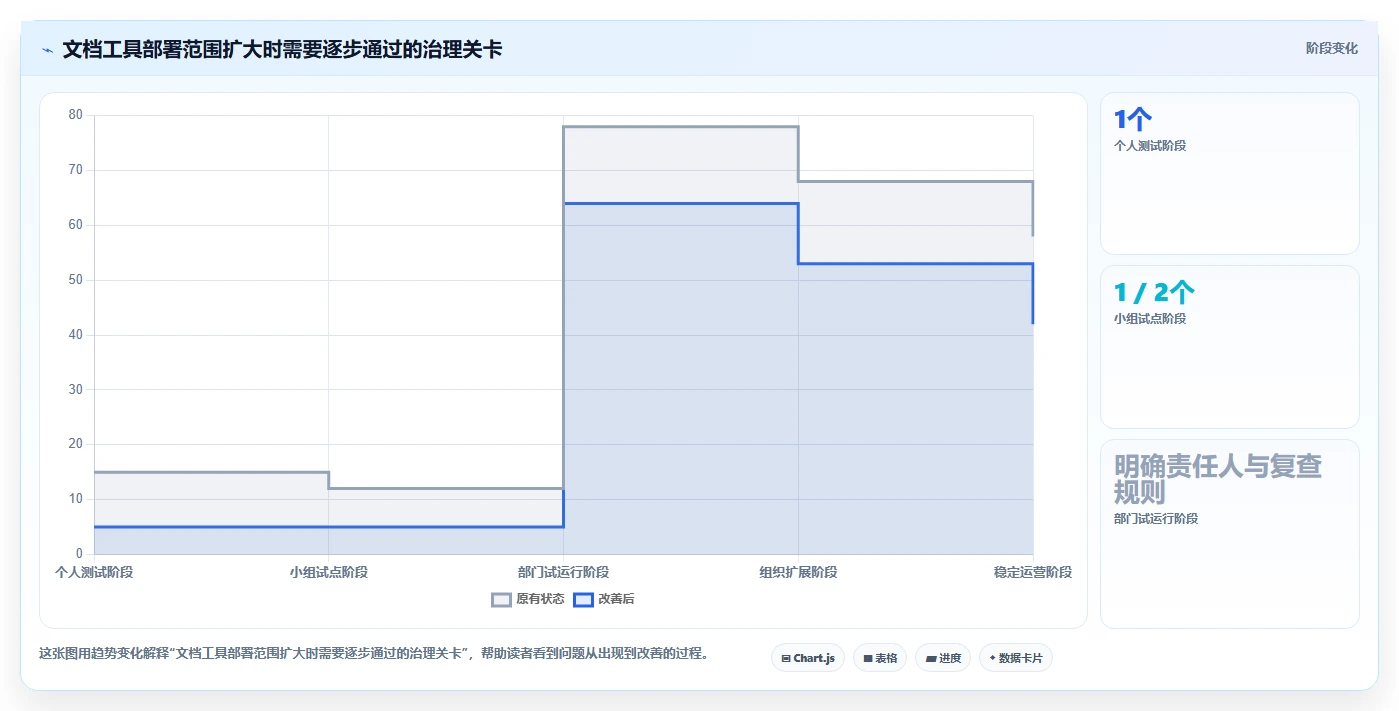
Task: Select the 明确责任人与复查规则 card
Action: [1230, 534]
